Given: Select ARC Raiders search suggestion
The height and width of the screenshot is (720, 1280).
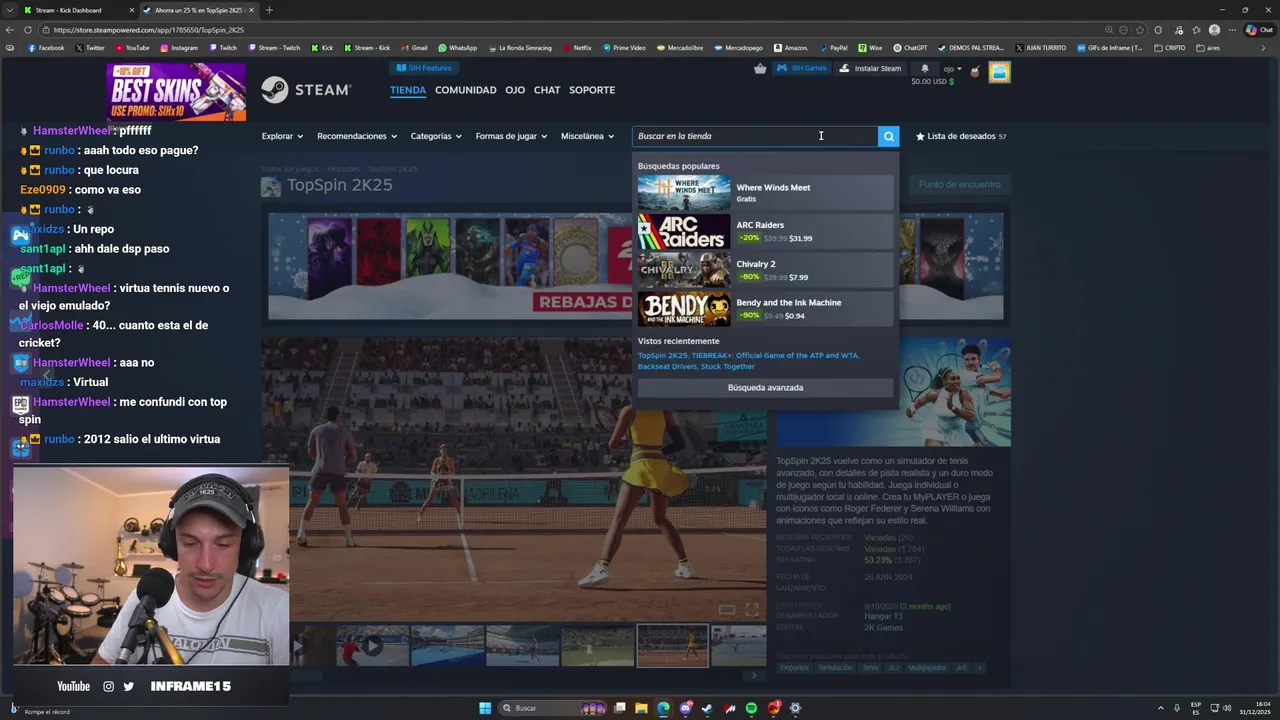Looking at the screenshot, I should coord(765,231).
